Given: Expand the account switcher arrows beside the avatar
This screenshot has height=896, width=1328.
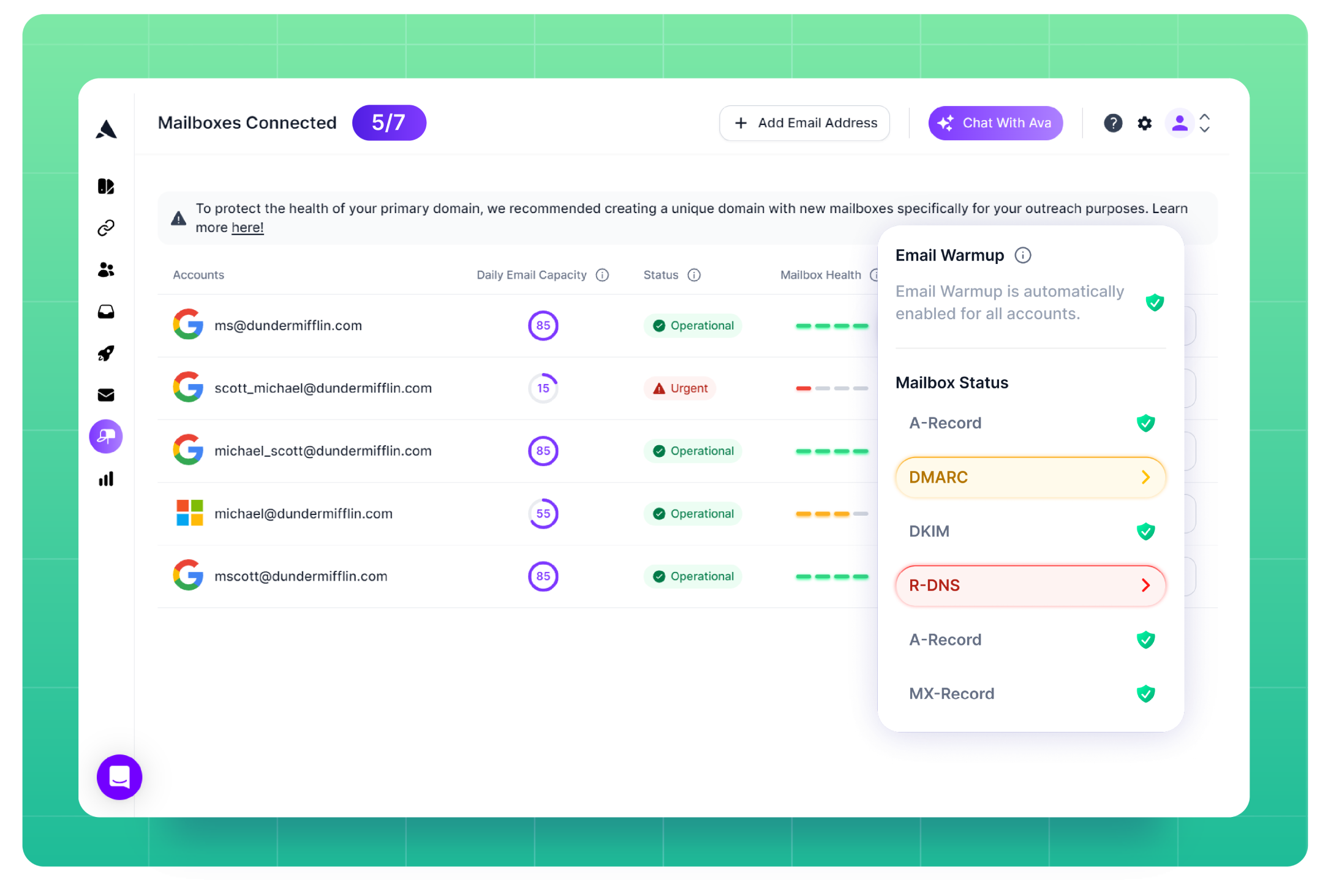Looking at the screenshot, I should point(1204,123).
